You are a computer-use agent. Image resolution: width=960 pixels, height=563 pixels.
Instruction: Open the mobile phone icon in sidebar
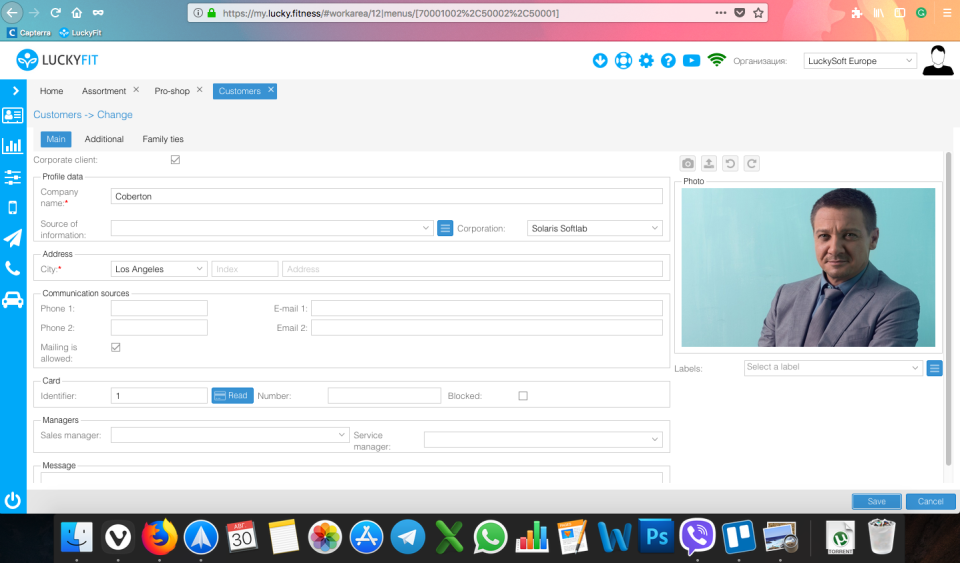pyautogui.click(x=13, y=207)
